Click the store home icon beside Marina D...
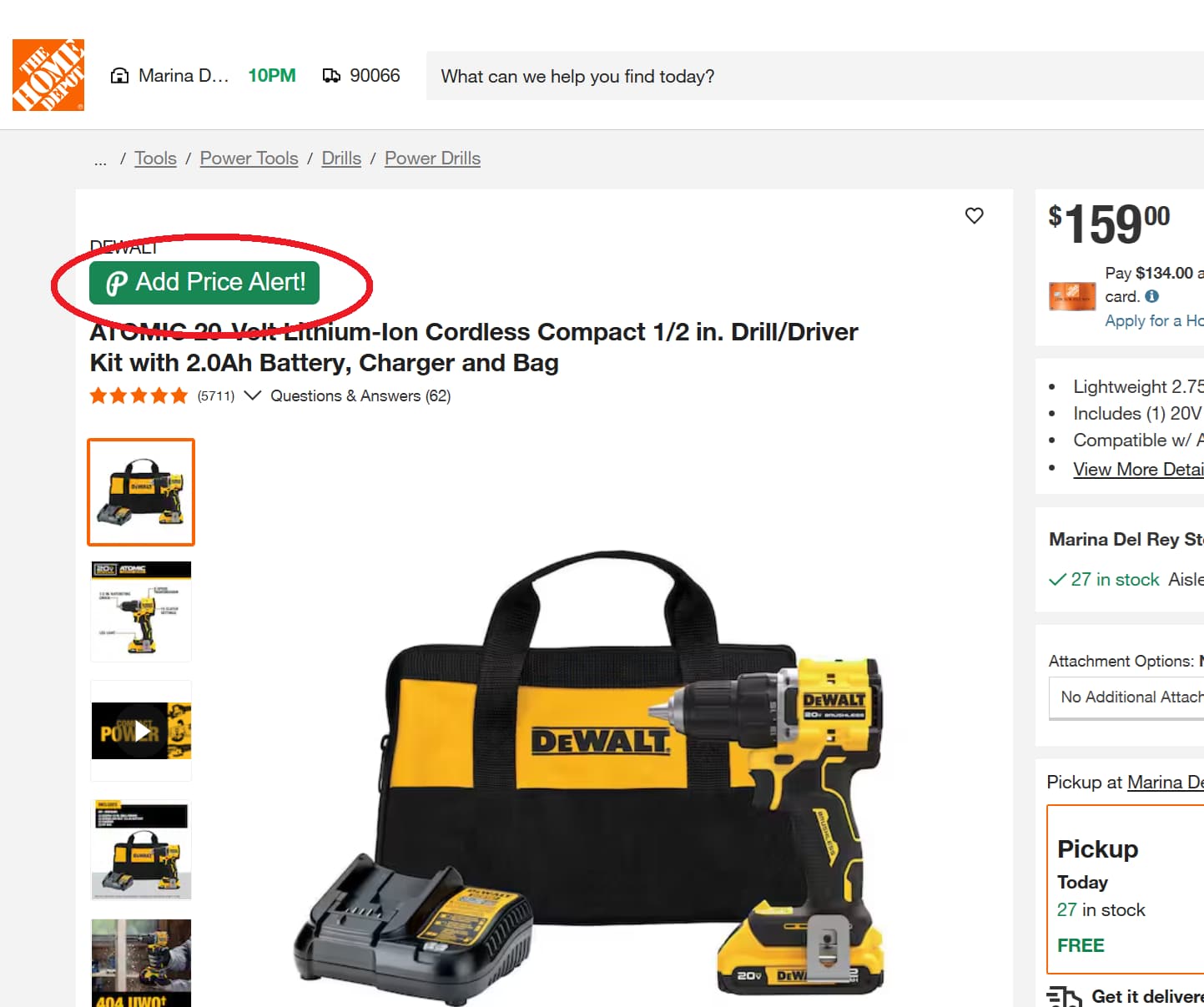This screenshot has width=1204, height=1007. point(119,75)
